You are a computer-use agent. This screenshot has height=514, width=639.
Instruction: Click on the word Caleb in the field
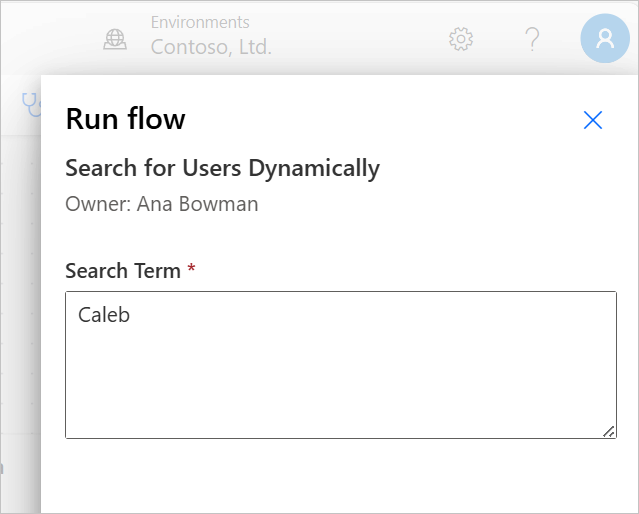pos(104,315)
